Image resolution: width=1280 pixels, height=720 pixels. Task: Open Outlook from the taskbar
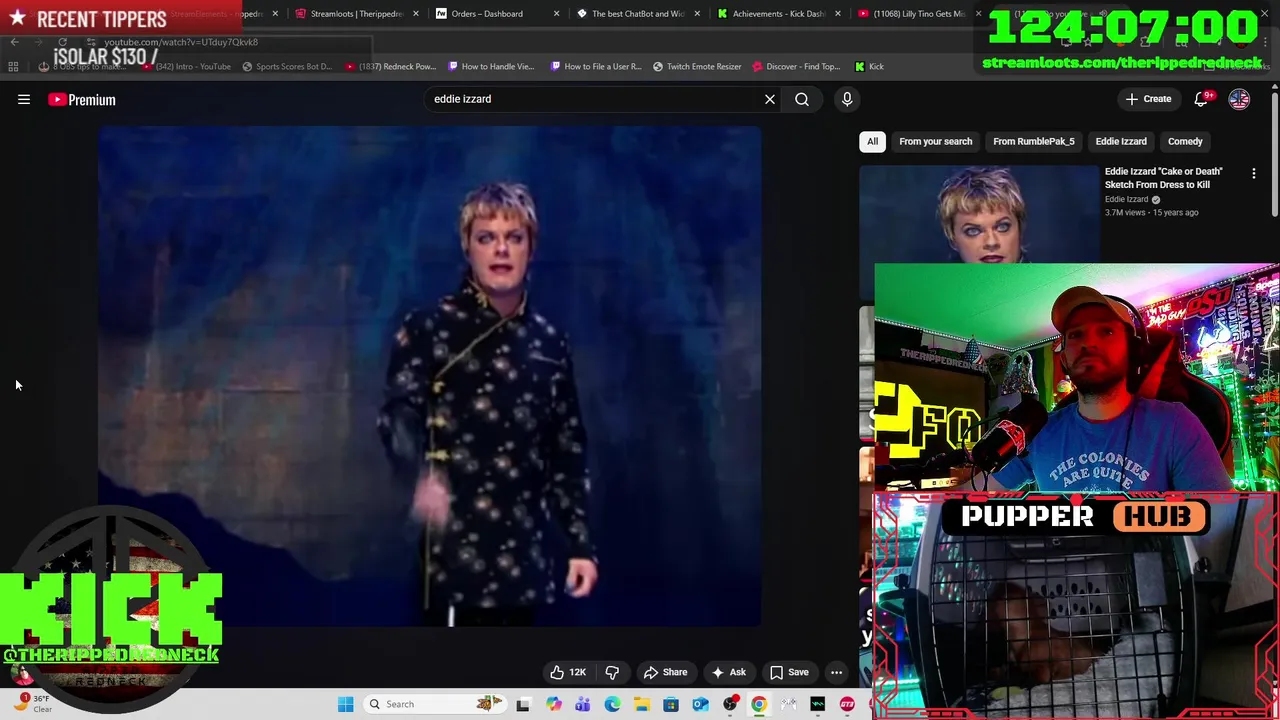tap(700, 704)
